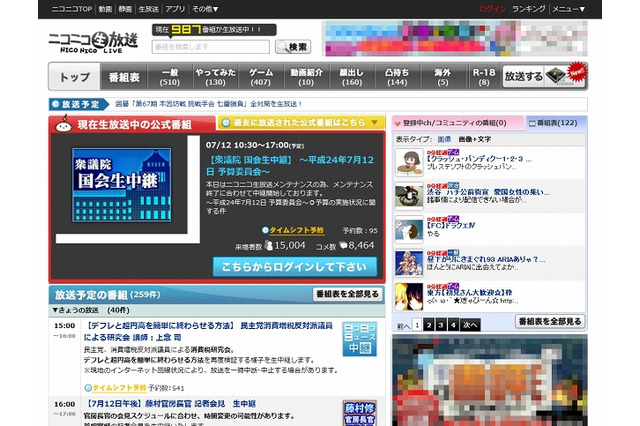The image size is (640, 426).
Task: Click 次へ pagination button
Action: [x=470, y=325]
